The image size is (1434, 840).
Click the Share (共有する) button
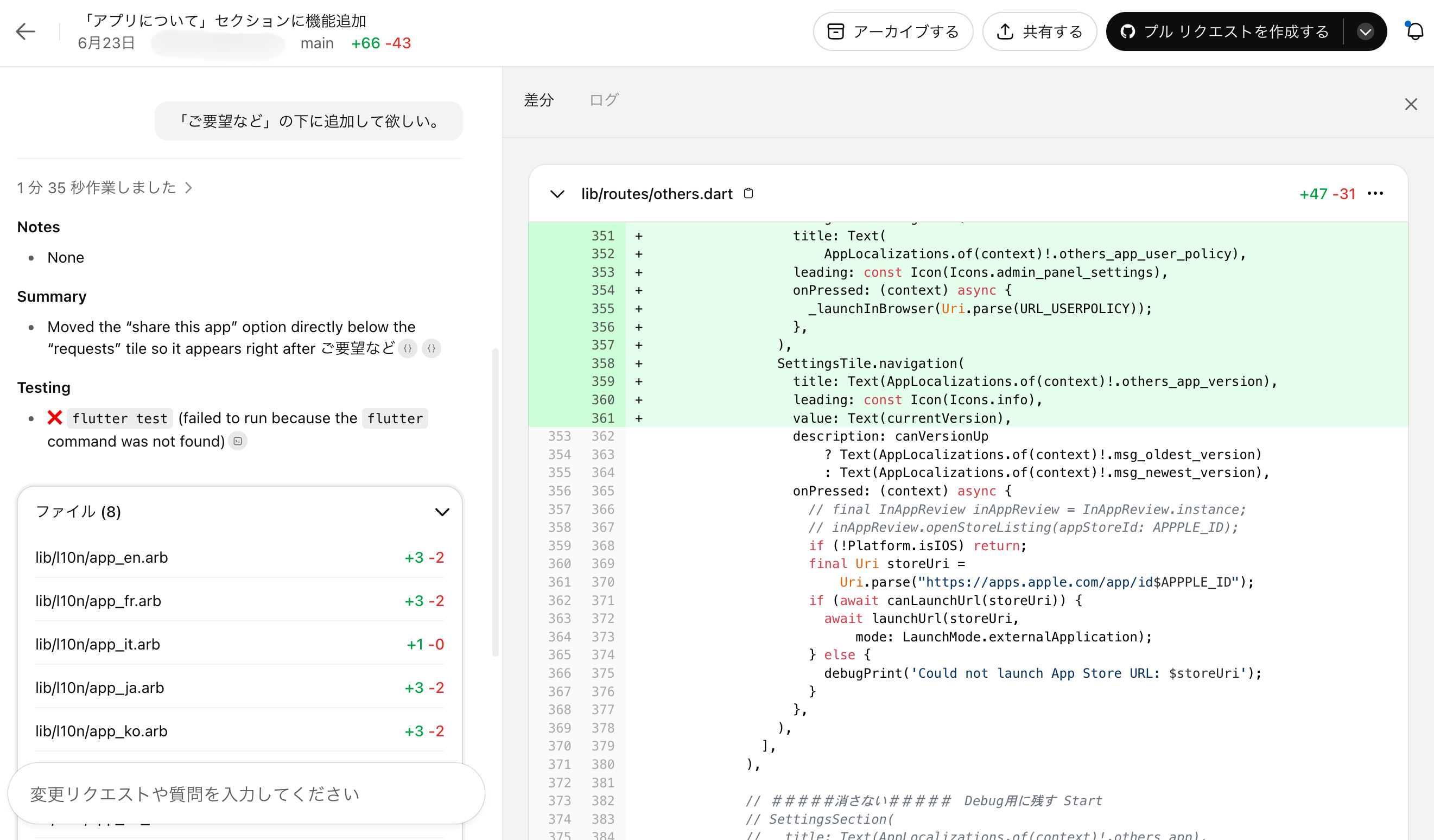point(1039,31)
